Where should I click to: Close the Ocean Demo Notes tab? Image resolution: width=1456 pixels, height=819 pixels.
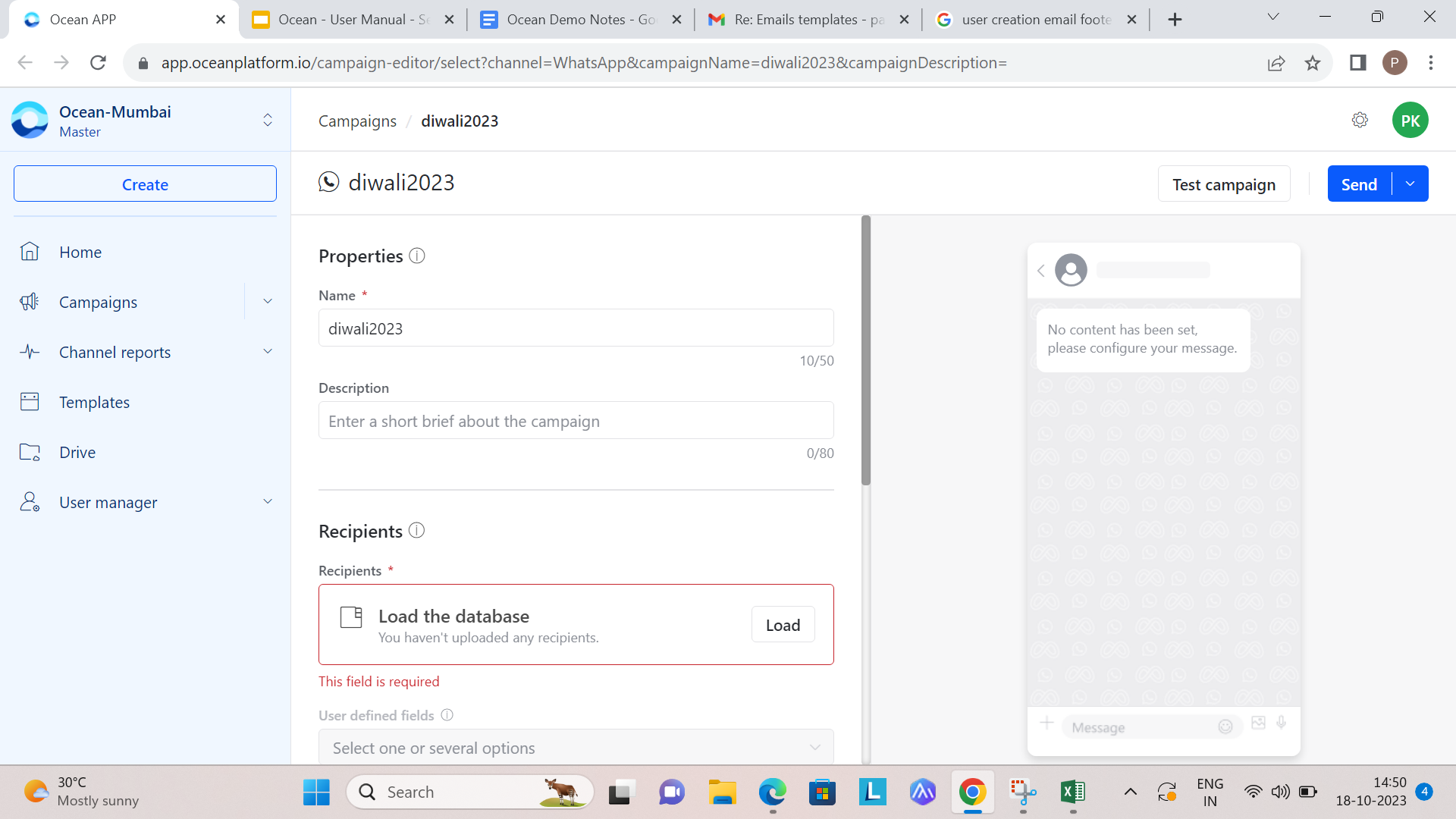tap(676, 20)
